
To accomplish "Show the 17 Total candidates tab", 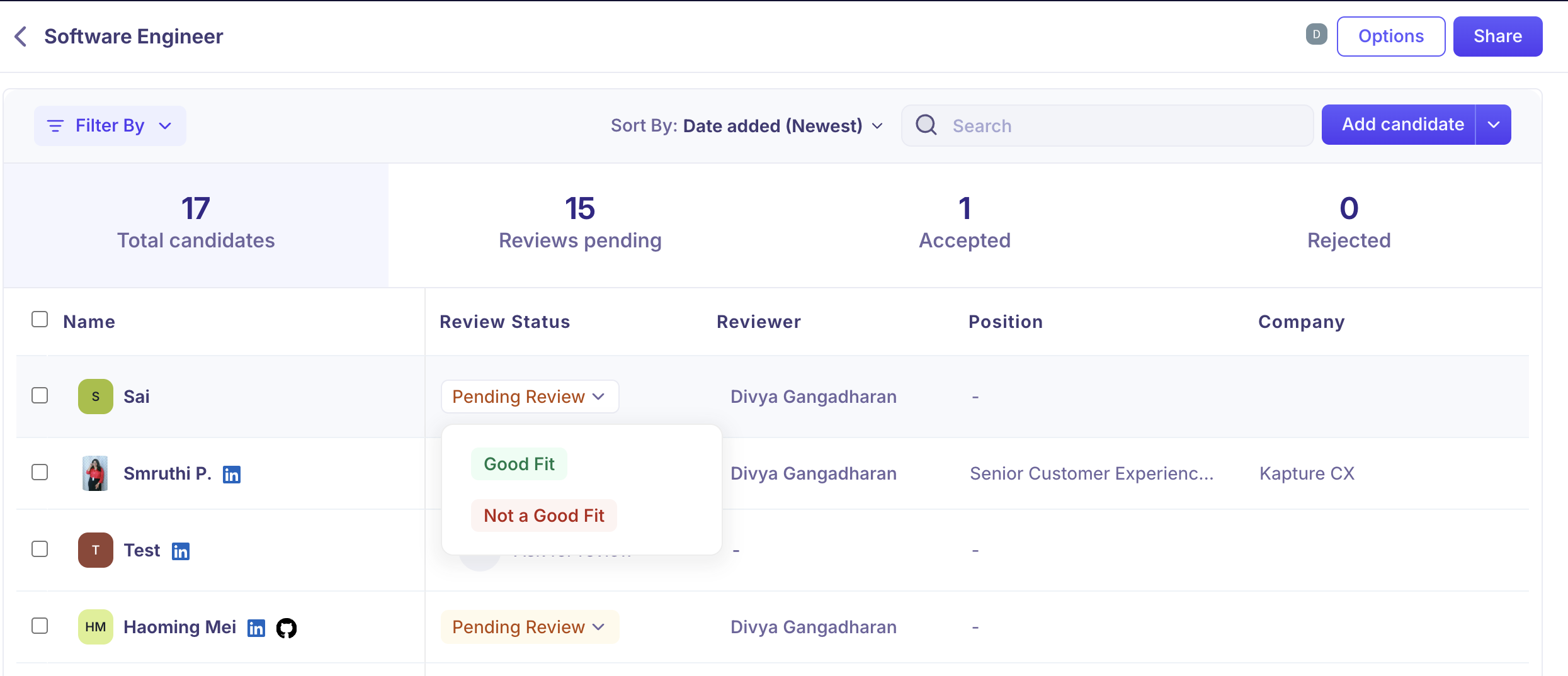I will [x=196, y=224].
